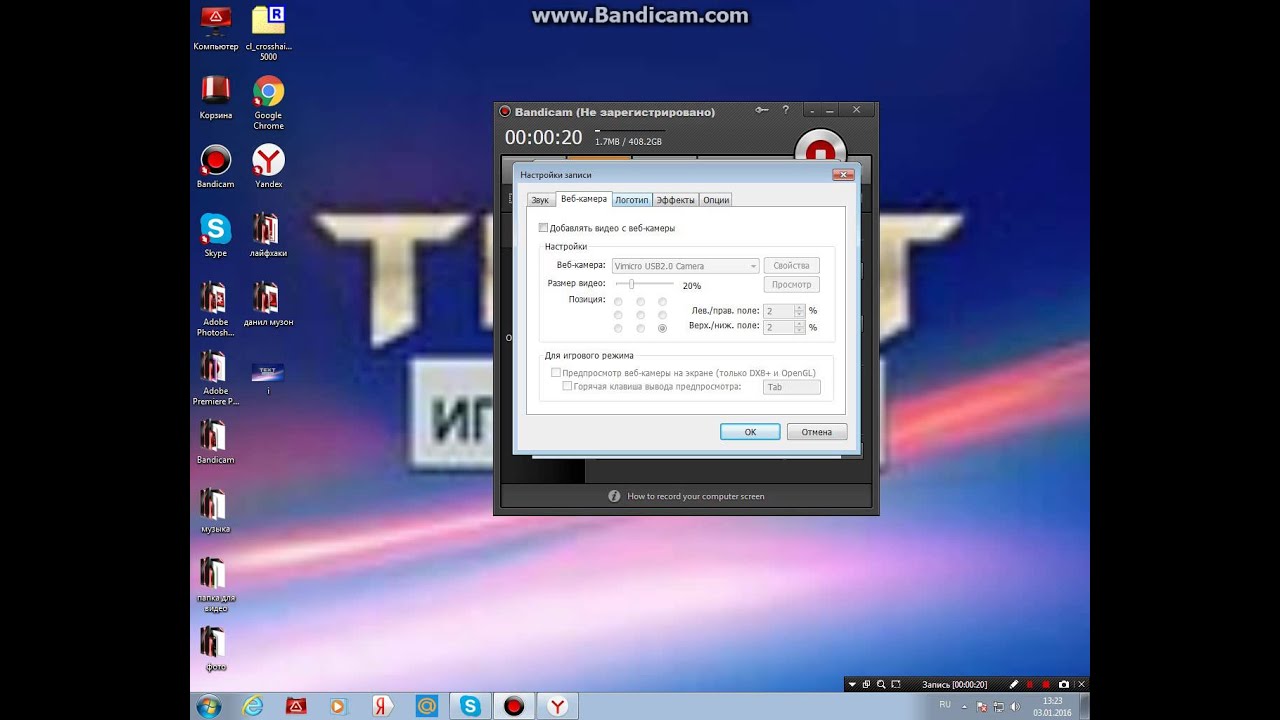
Task: Click the Просмотр button
Action: 791,285
